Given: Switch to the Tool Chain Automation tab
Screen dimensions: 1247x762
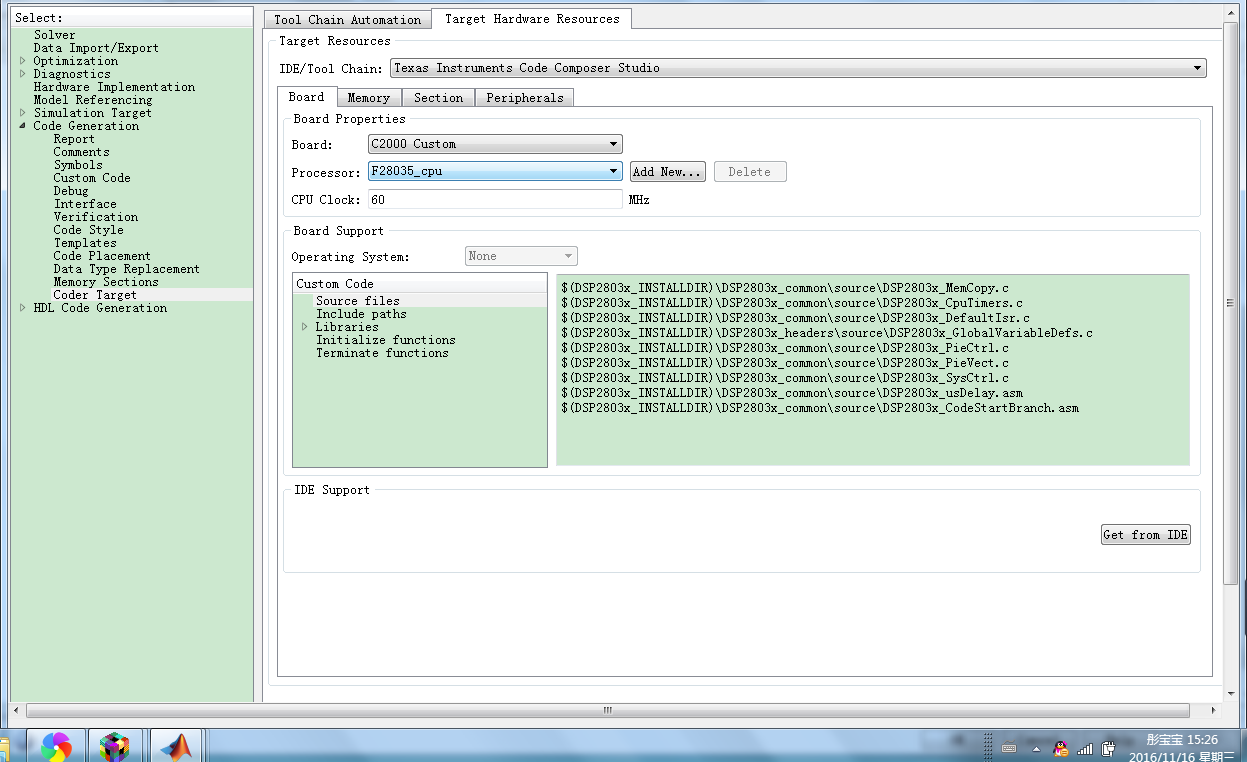Looking at the screenshot, I should click(x=347, y=19).
